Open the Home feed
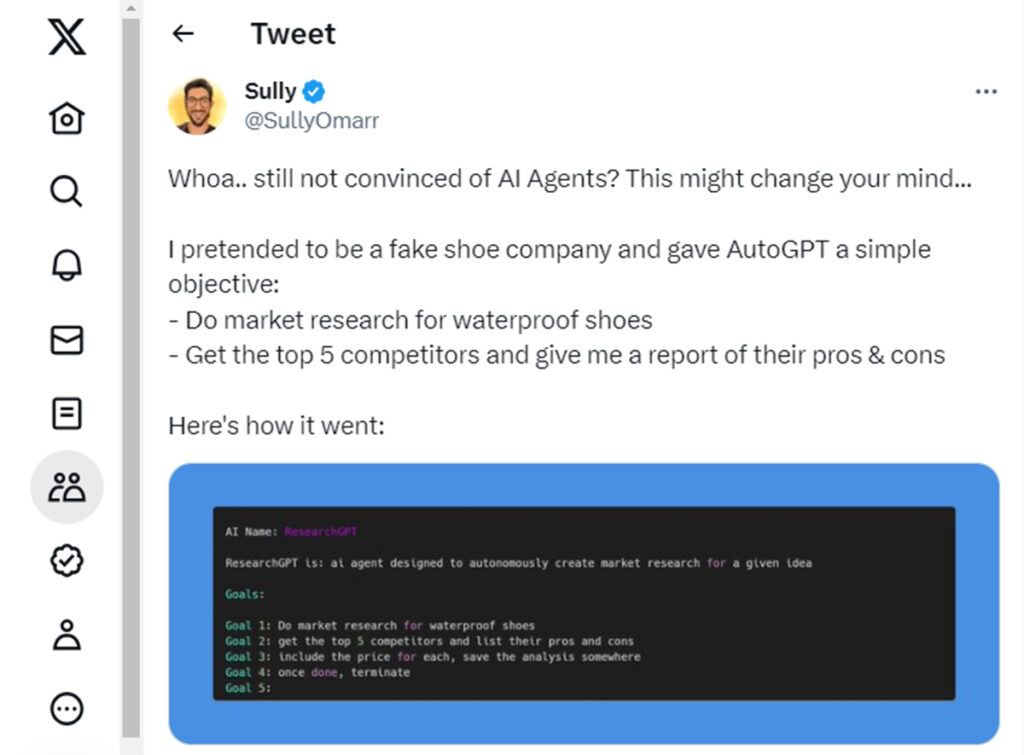Image resolution: width=1024 pixels, height=755 pixels. click(65, 117)
